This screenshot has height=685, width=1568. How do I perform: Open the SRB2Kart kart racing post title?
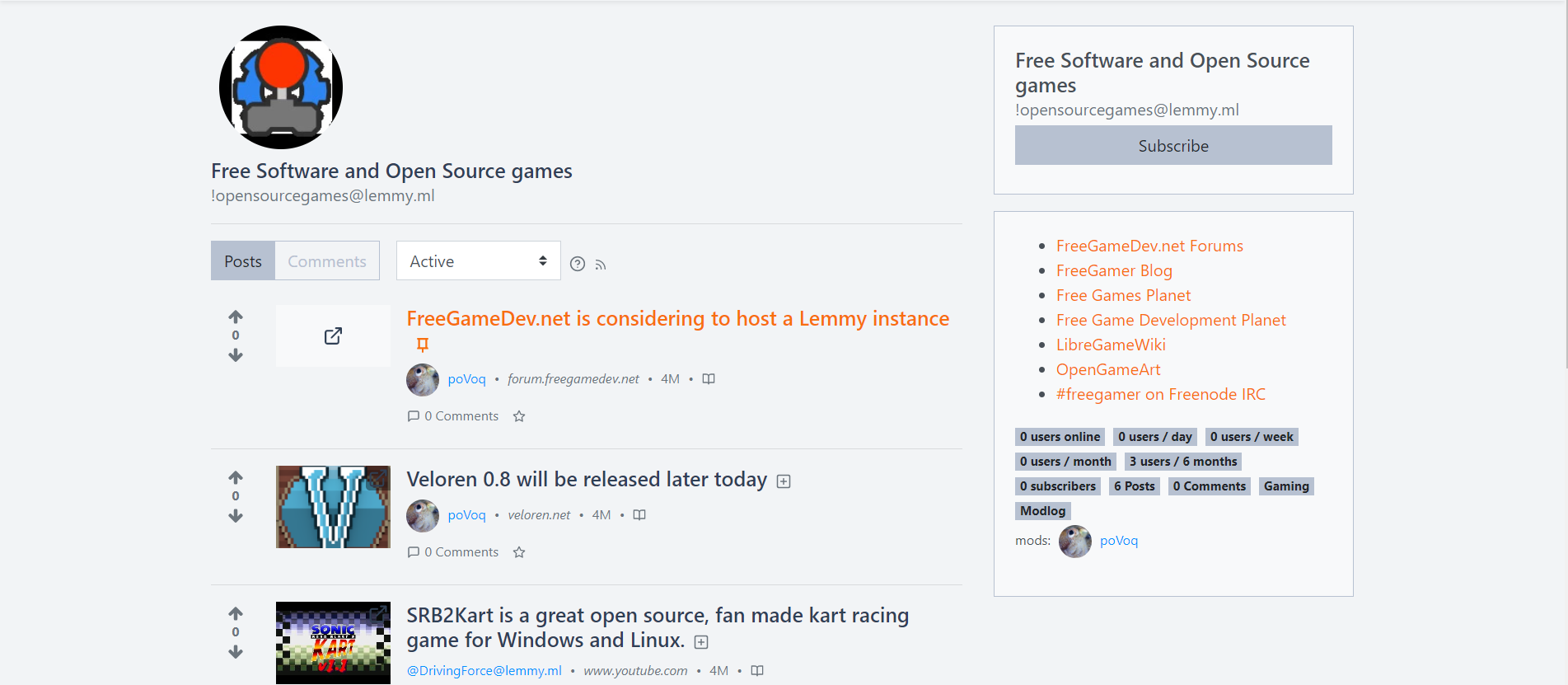(658, 628)
